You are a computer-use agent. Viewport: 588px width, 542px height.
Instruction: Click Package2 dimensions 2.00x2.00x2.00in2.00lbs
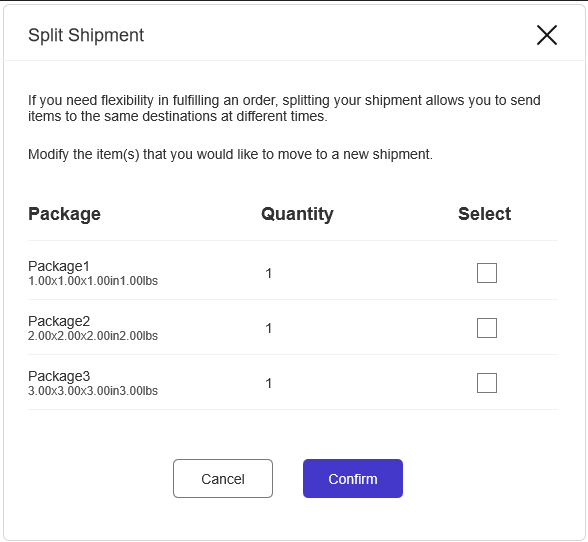(x=93, y=336)
